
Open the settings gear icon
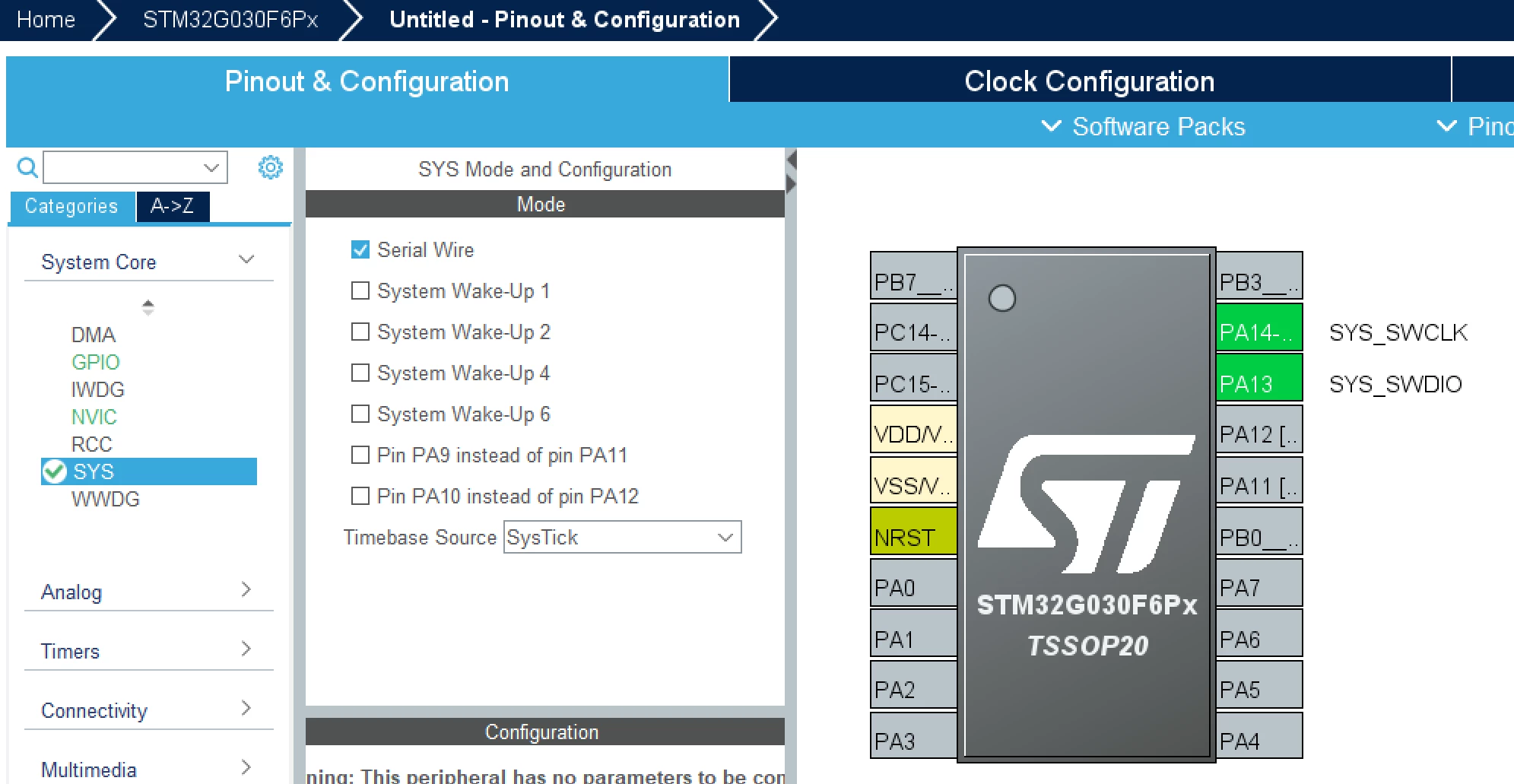[270, 167]
